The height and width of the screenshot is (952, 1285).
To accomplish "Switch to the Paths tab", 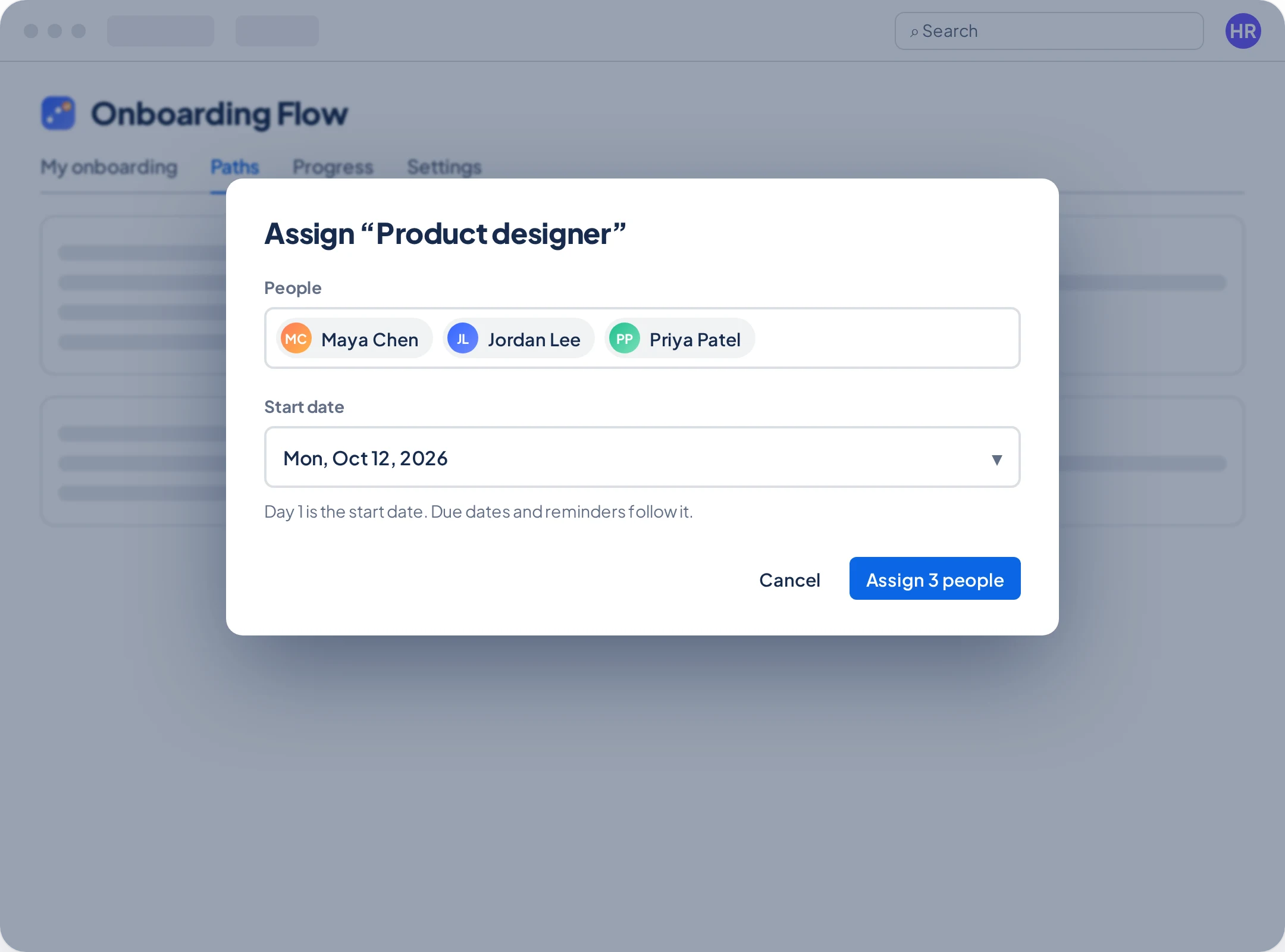I will point(235,167).
